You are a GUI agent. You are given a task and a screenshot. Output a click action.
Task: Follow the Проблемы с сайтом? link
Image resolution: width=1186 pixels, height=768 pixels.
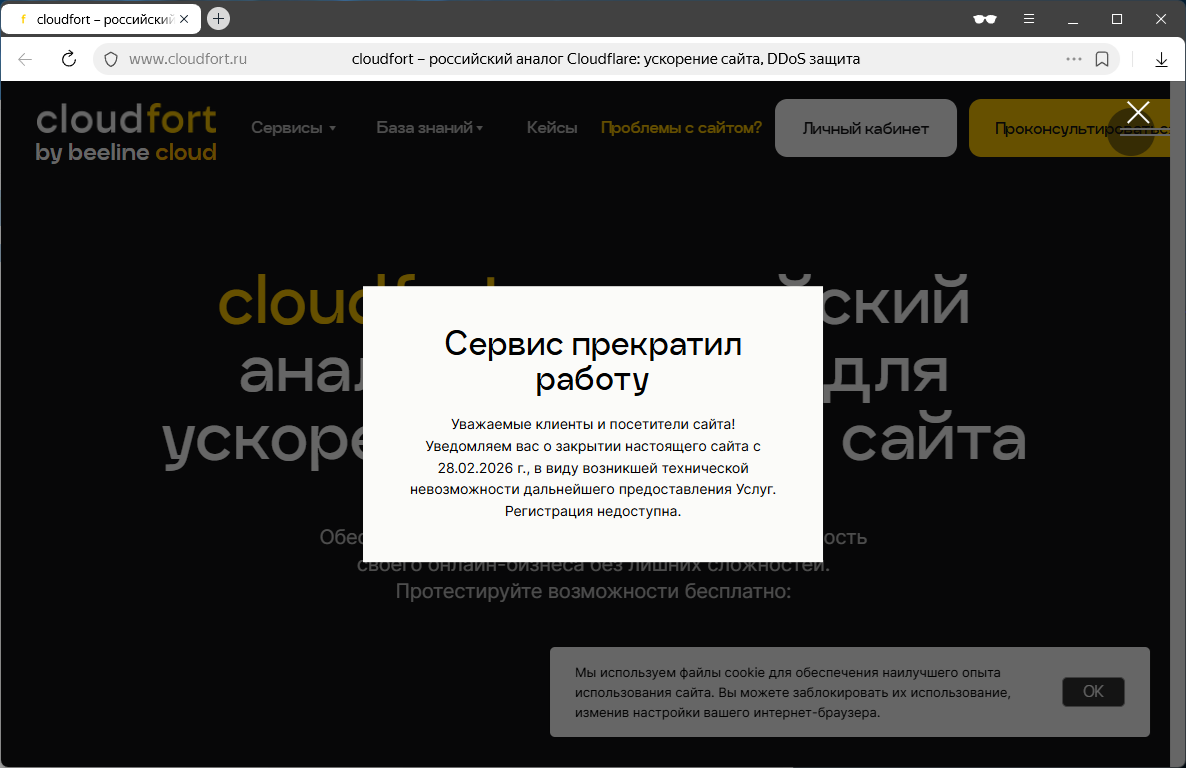coord(681,128)
